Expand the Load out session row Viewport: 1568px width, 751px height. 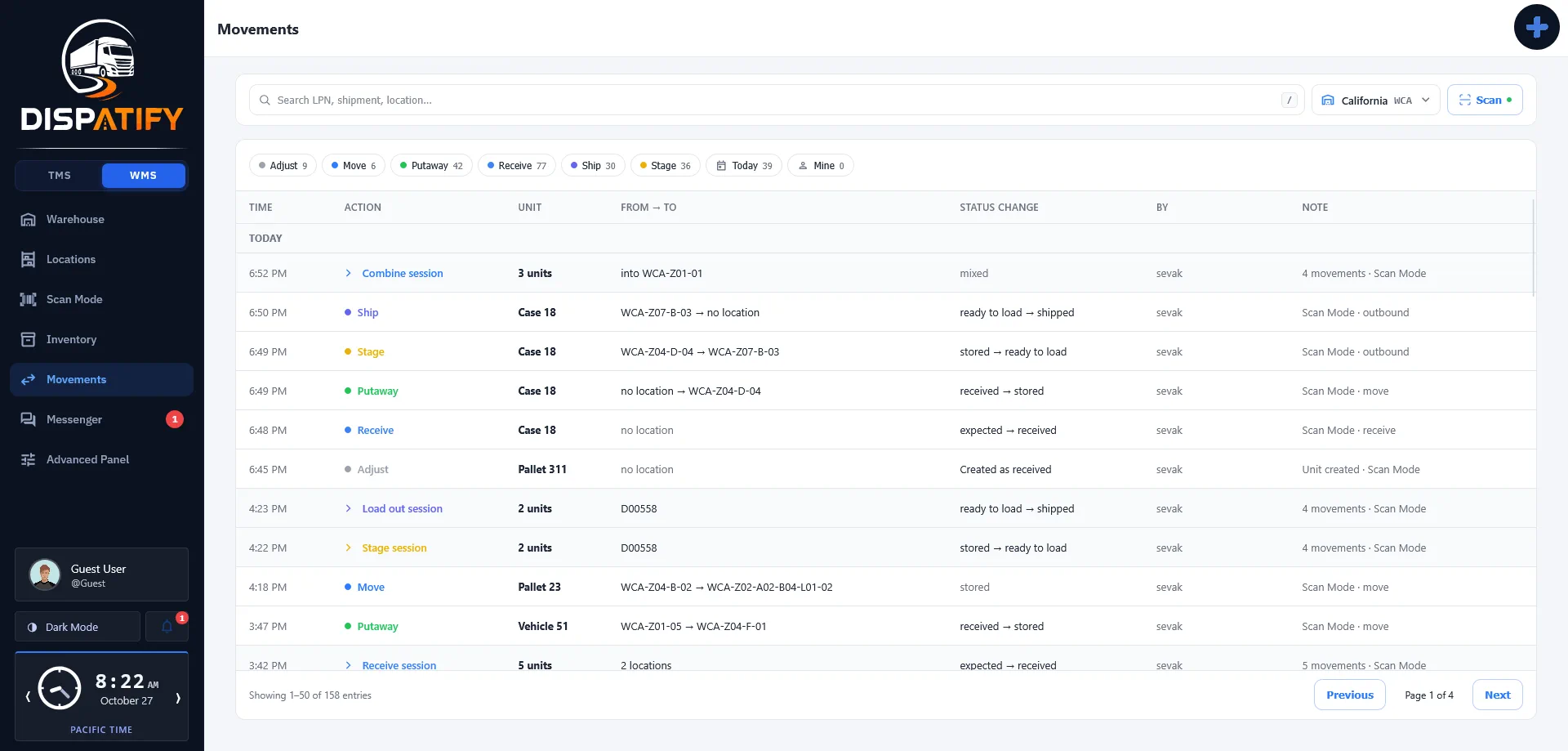[349, 508]
